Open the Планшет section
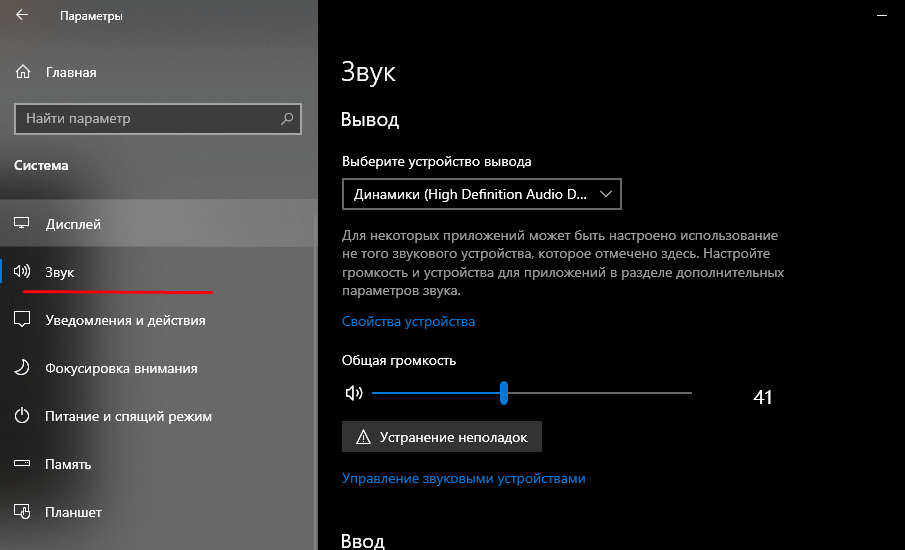Viewport: 905px width, 550px height. click(x=73, y=512)
